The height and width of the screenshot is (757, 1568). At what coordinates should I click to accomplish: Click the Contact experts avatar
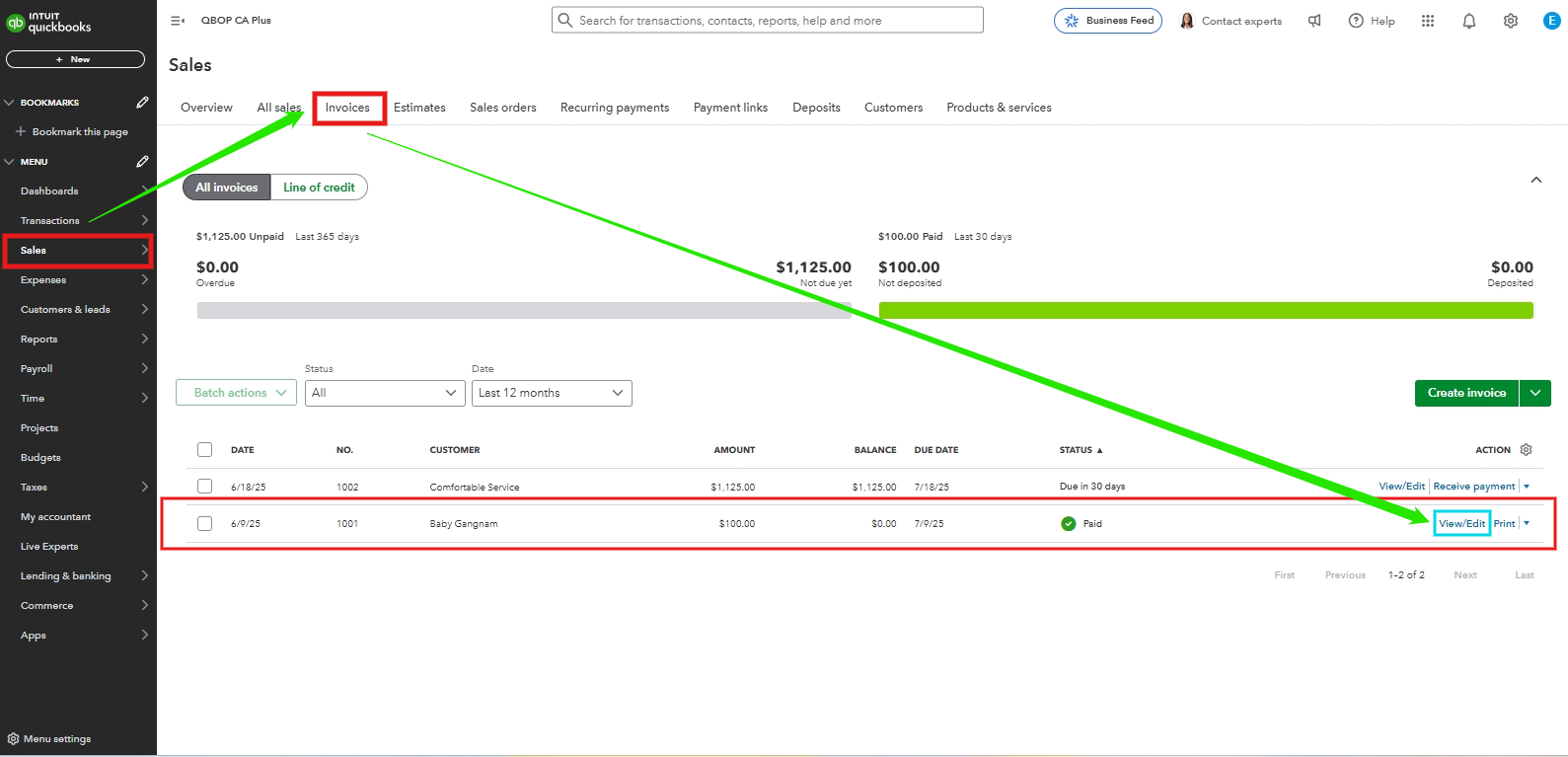[1187, 21]
